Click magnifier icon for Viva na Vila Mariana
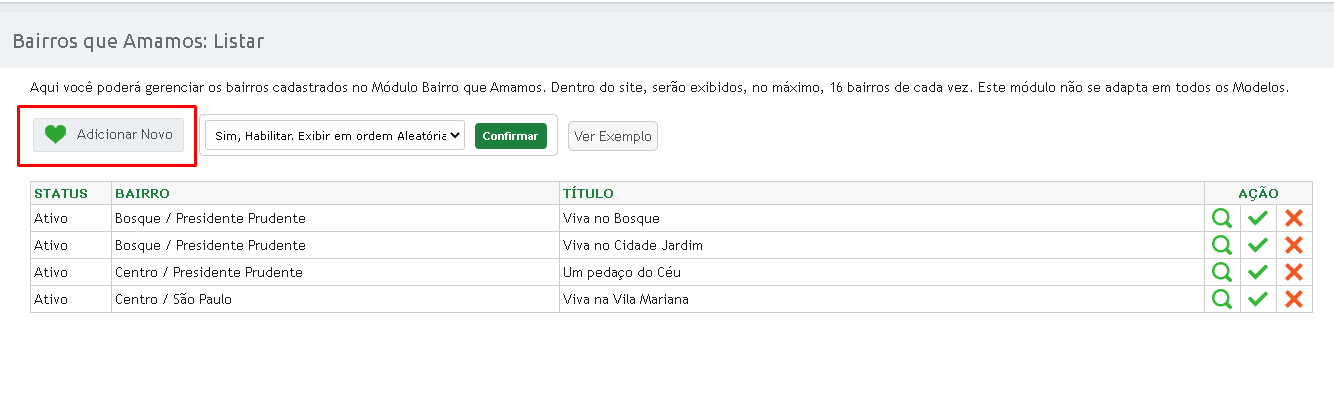This screenshot has width=1334, height=393. tap(1222, 299)
